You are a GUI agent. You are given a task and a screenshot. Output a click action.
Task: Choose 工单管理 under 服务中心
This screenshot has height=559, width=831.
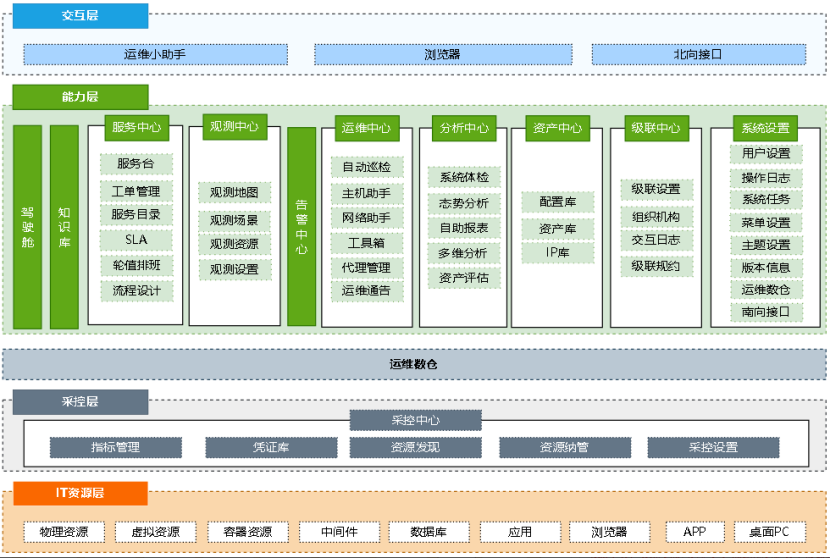coord(136,190)
